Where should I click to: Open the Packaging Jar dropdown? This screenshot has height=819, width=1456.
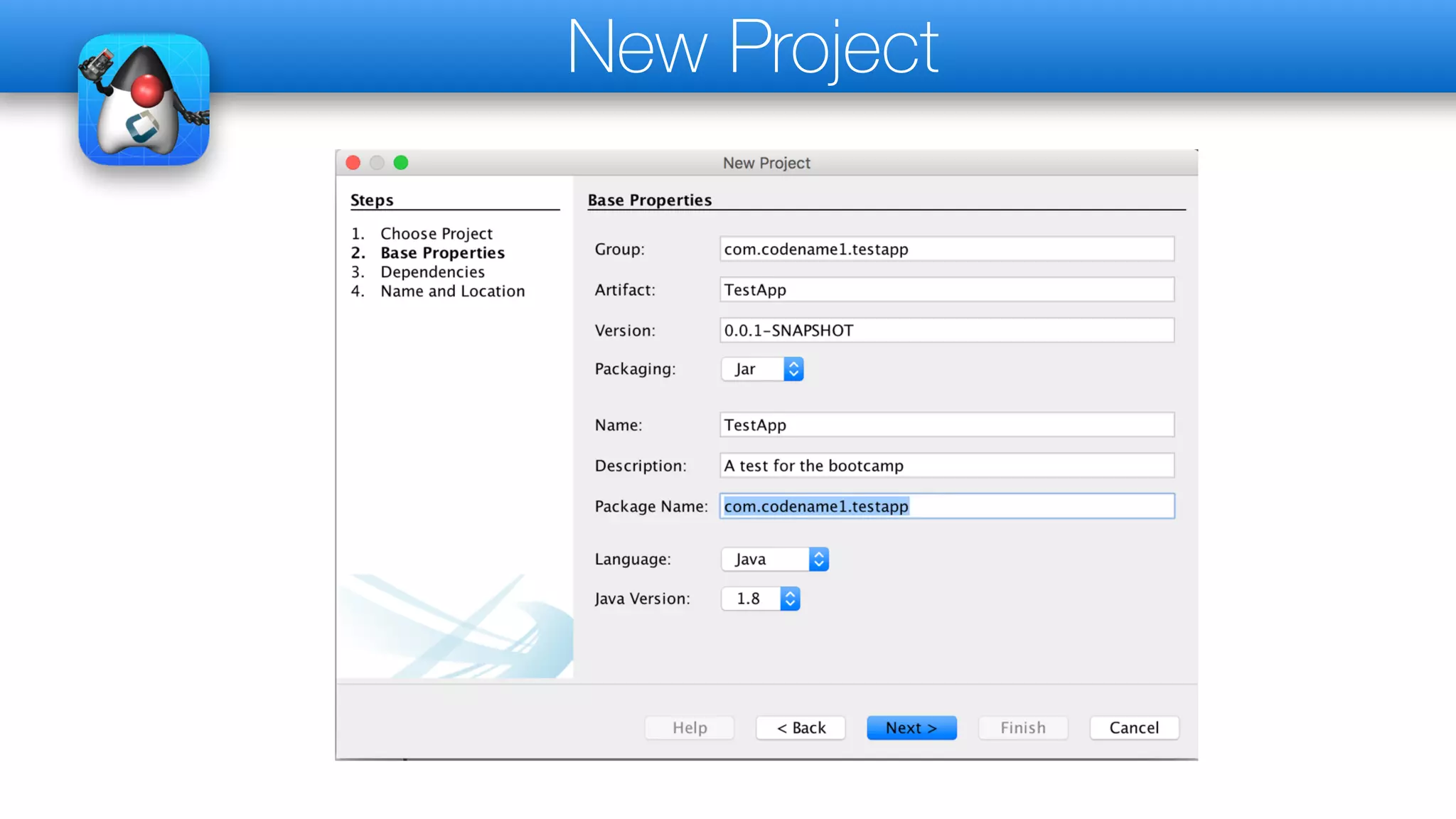click(762, 369)
